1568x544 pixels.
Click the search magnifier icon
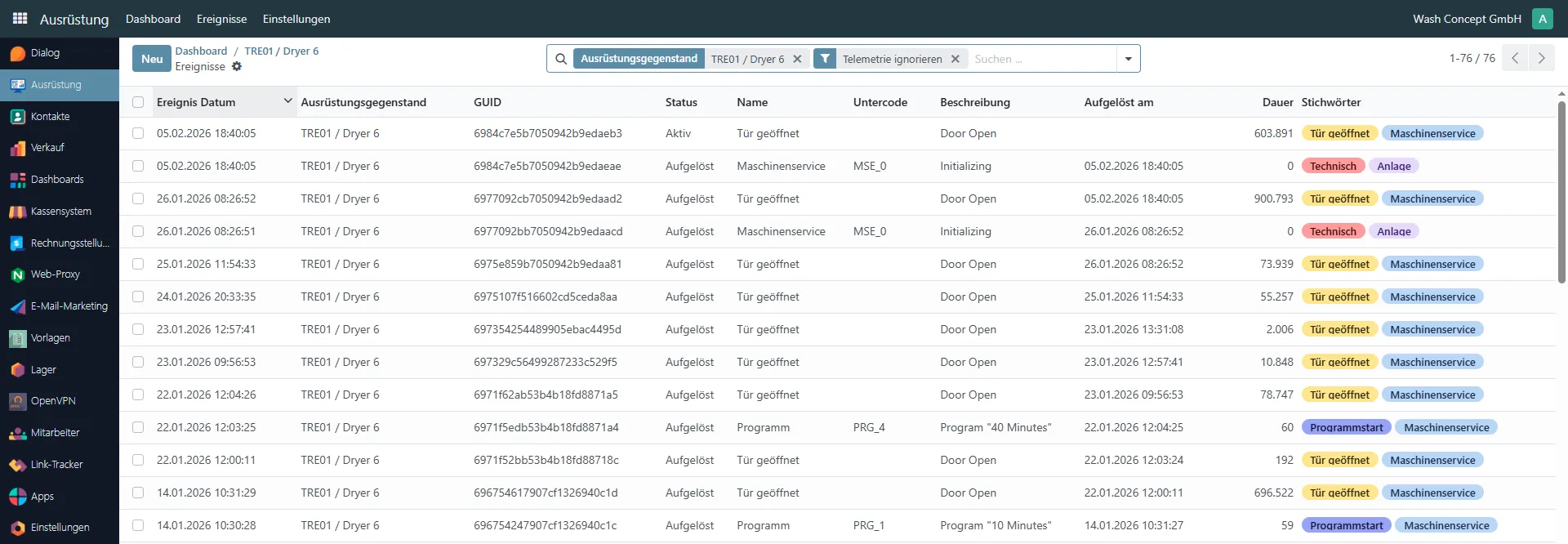(x=561, y=59)
